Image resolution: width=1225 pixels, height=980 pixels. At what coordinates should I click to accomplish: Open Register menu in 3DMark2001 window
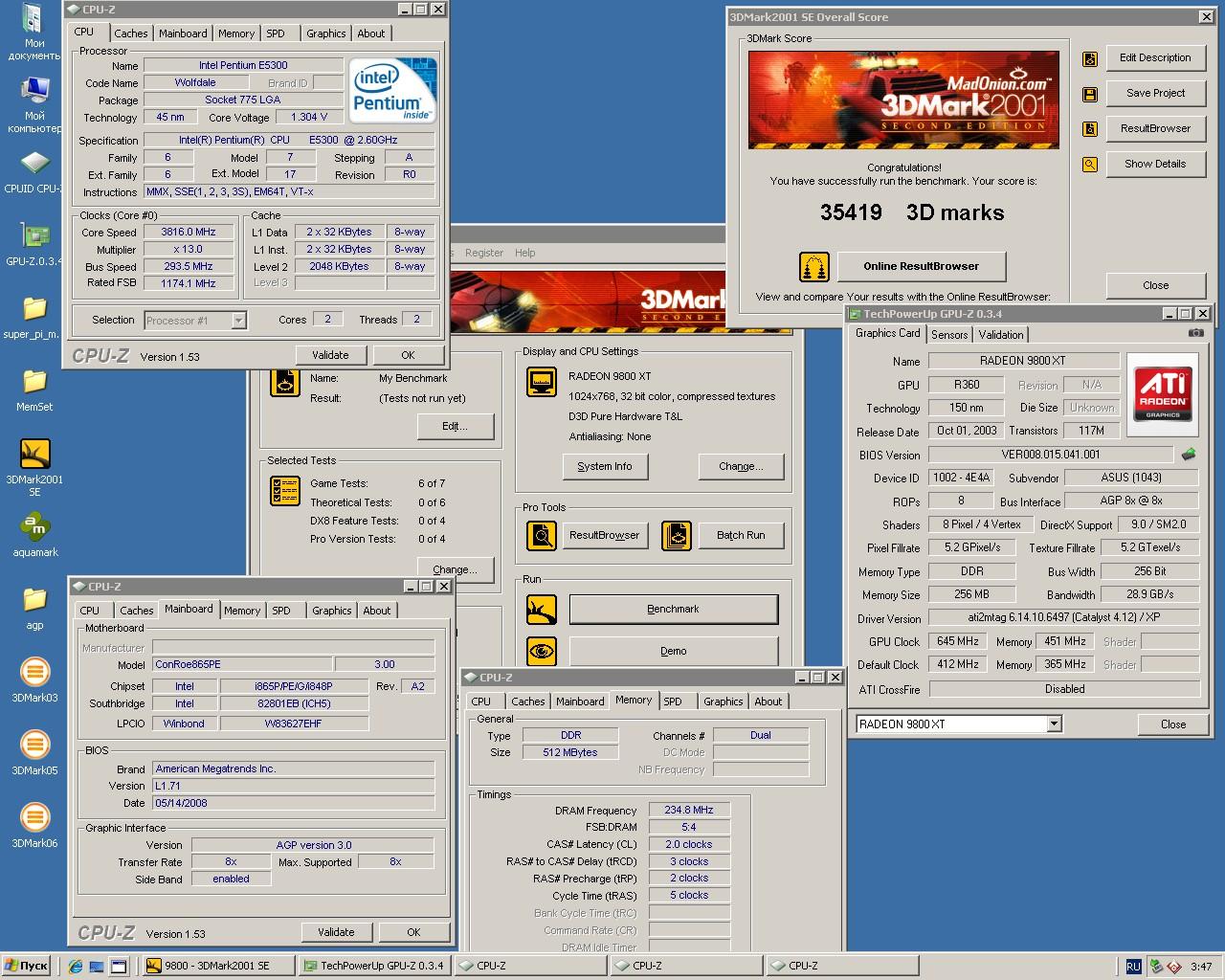483,253
